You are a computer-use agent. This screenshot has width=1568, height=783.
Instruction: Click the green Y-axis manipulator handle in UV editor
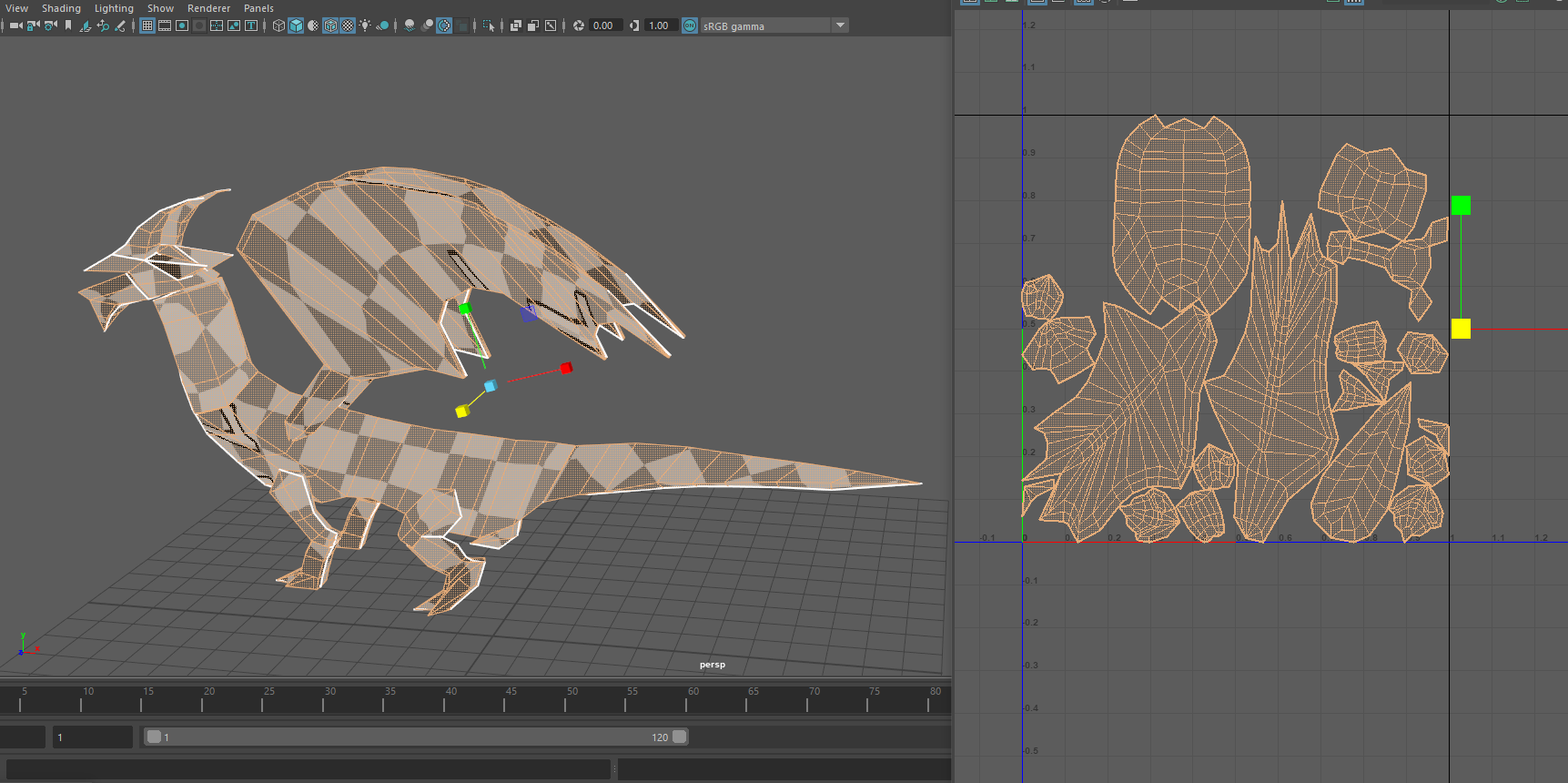(x=1461, y=206)
